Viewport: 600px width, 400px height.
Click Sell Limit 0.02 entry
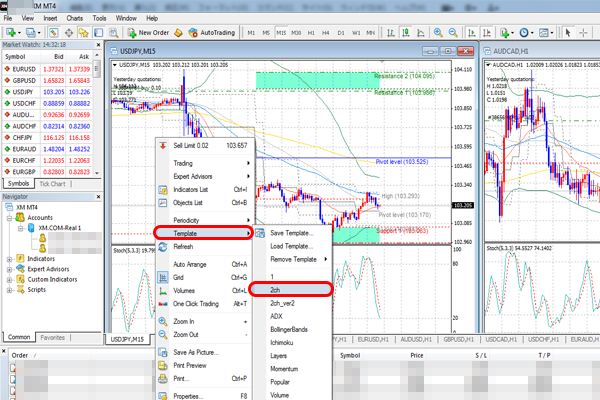[x=204, y=145]
